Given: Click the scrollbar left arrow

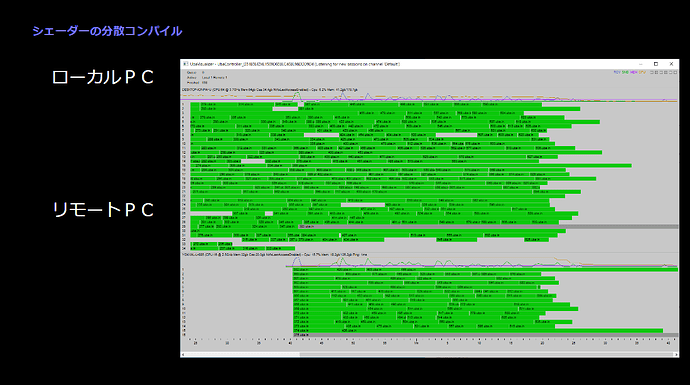Looking at the screenshot, I should click(183, 354).
